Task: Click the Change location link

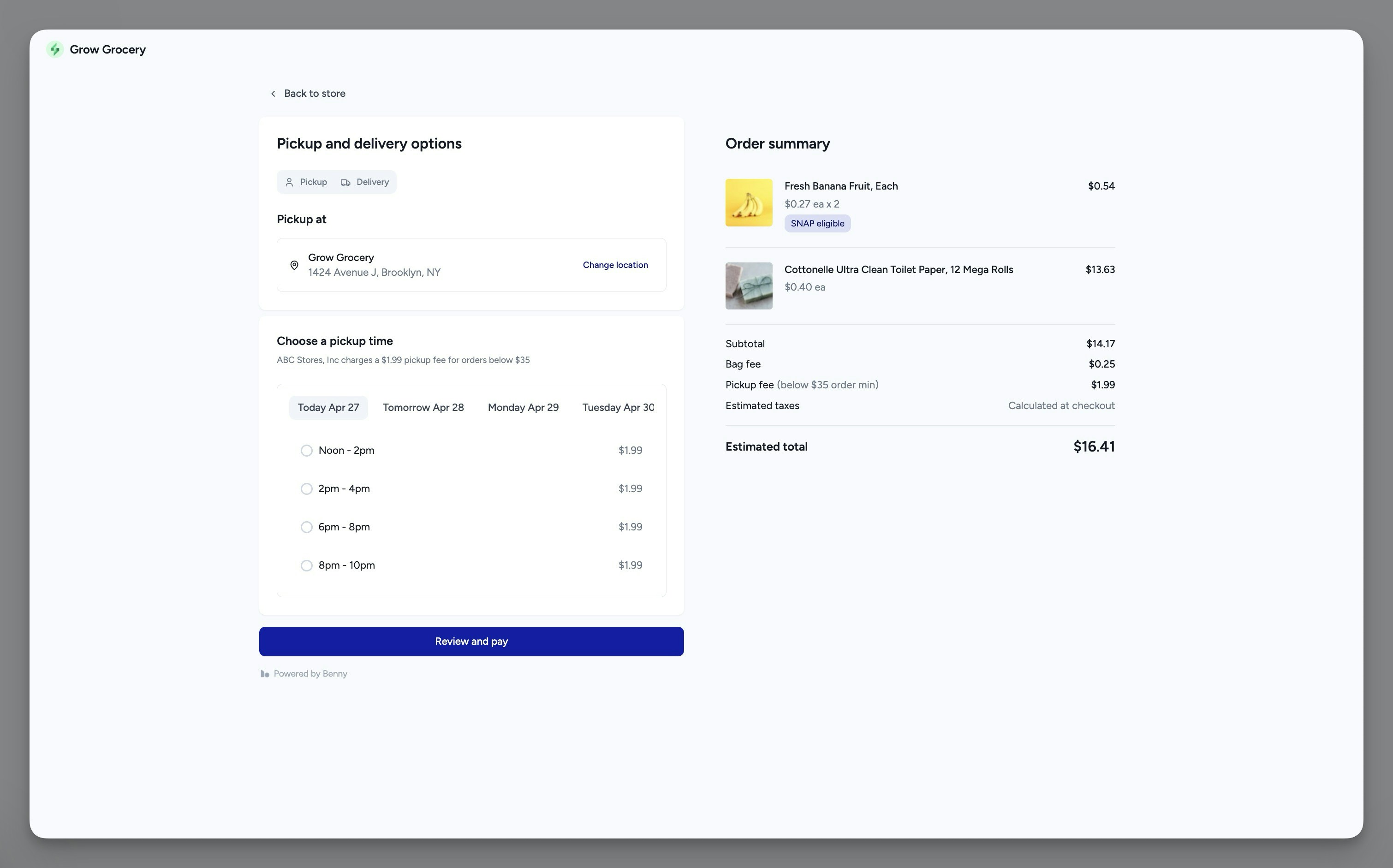Action: coord(615,265)
